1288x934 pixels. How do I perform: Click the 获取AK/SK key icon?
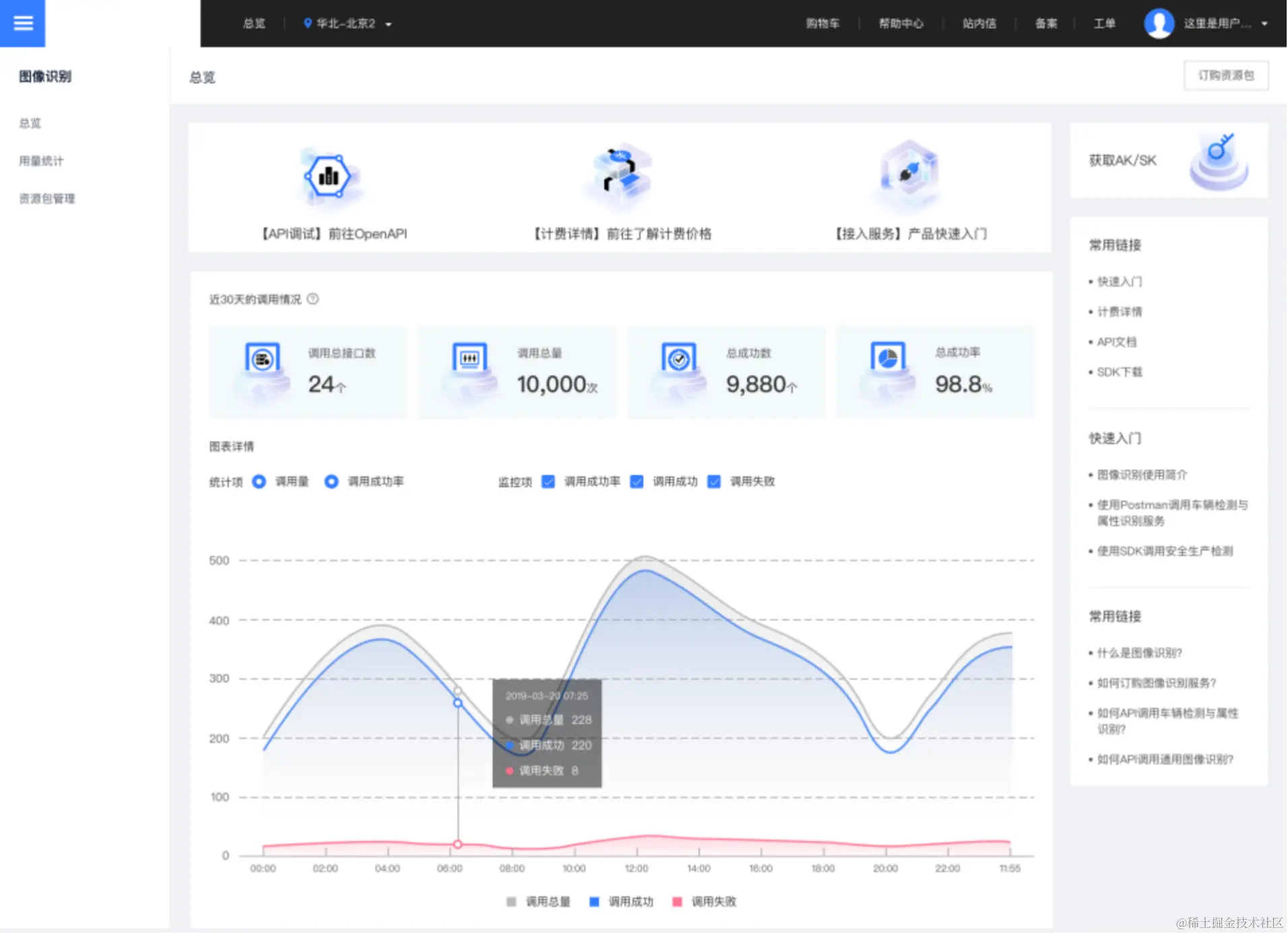coord(1219,160)
